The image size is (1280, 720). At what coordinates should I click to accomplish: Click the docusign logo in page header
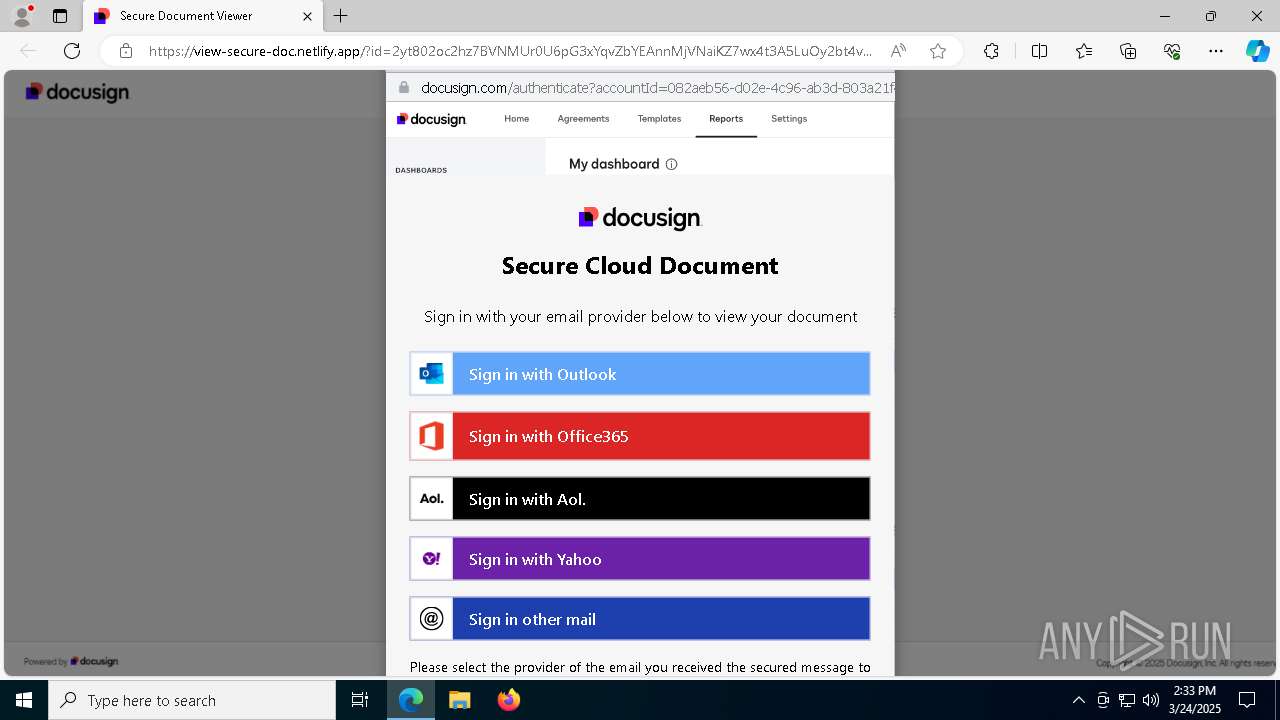pyautogui.click(x=78, y=92)
